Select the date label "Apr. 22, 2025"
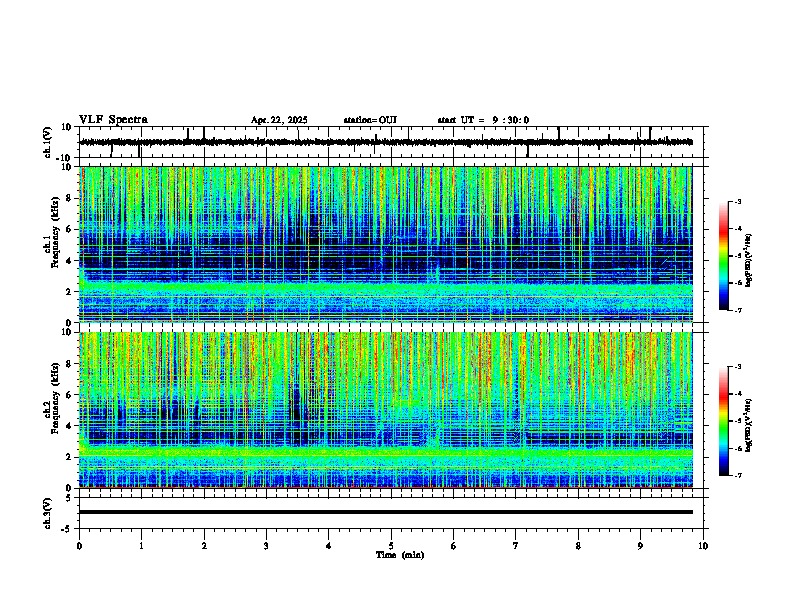Screen dimensions: 792x612 (279, 120)
